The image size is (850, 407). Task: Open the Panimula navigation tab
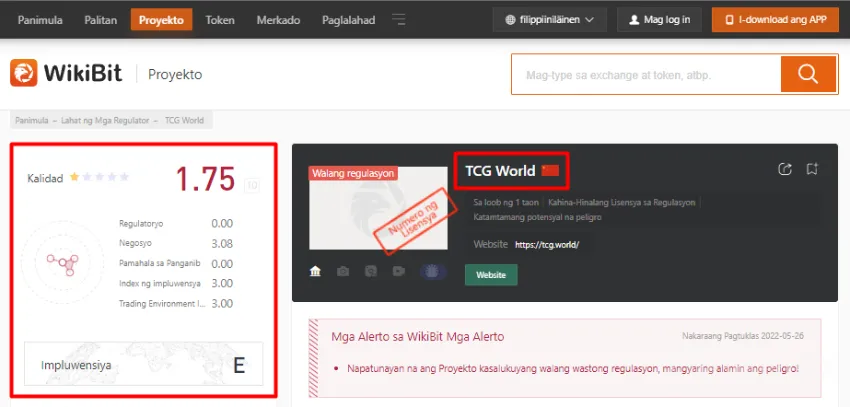(x=40, y=20)
